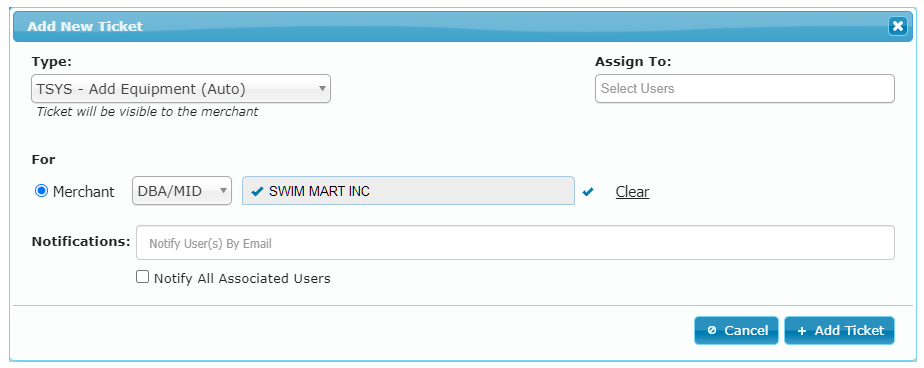Click the 'Assign To:' label
Screen dimensions: 924x368
pos(633,61)
